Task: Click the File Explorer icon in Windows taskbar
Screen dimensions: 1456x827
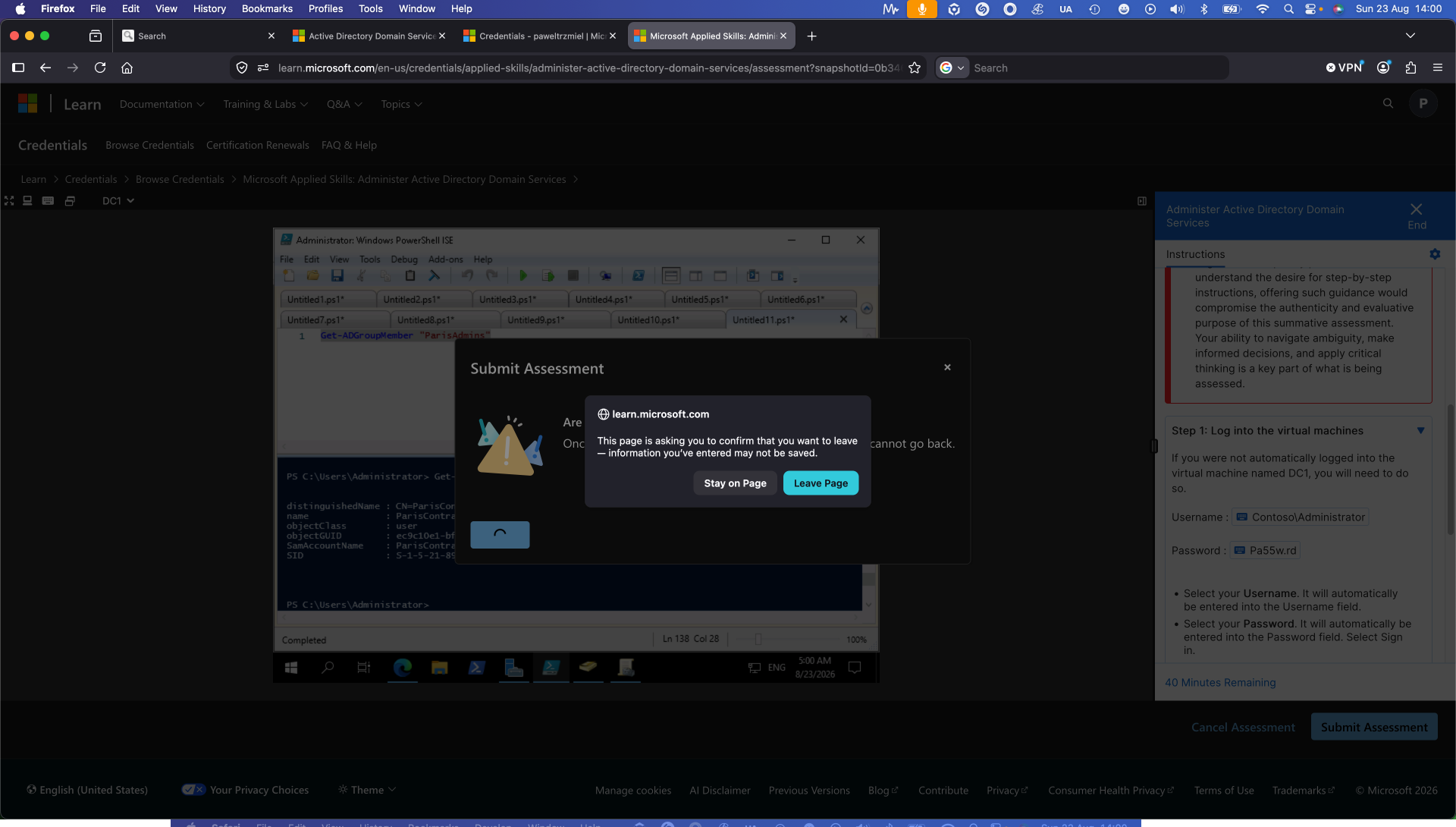Action: coord(439,668)
